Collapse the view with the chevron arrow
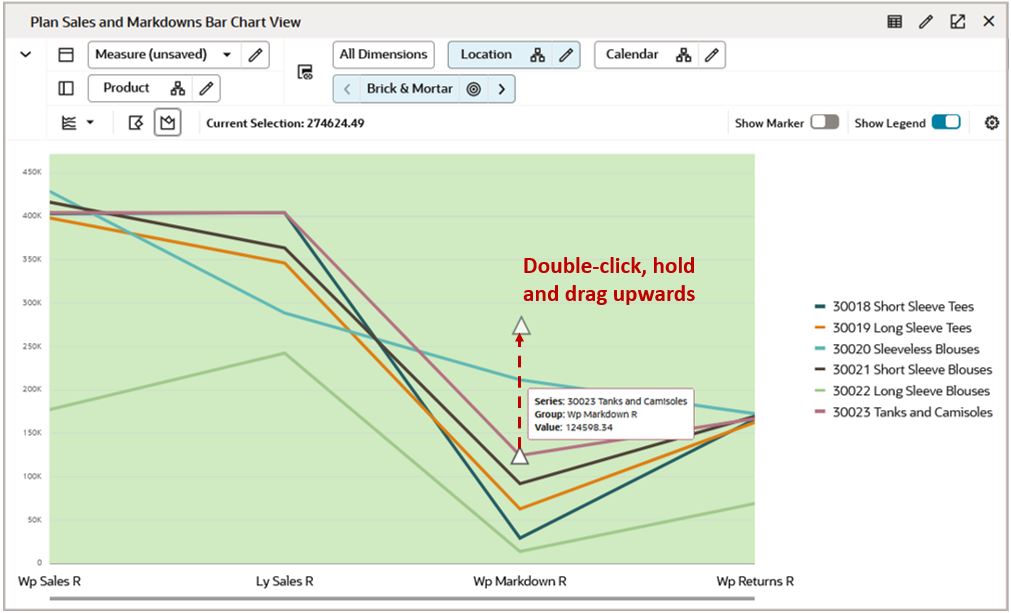Screen dimensions: 1011x613 point(25,54)
